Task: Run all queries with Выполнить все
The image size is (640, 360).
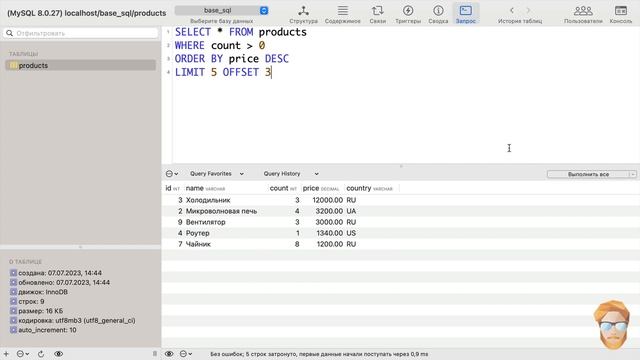Action: 588,174
